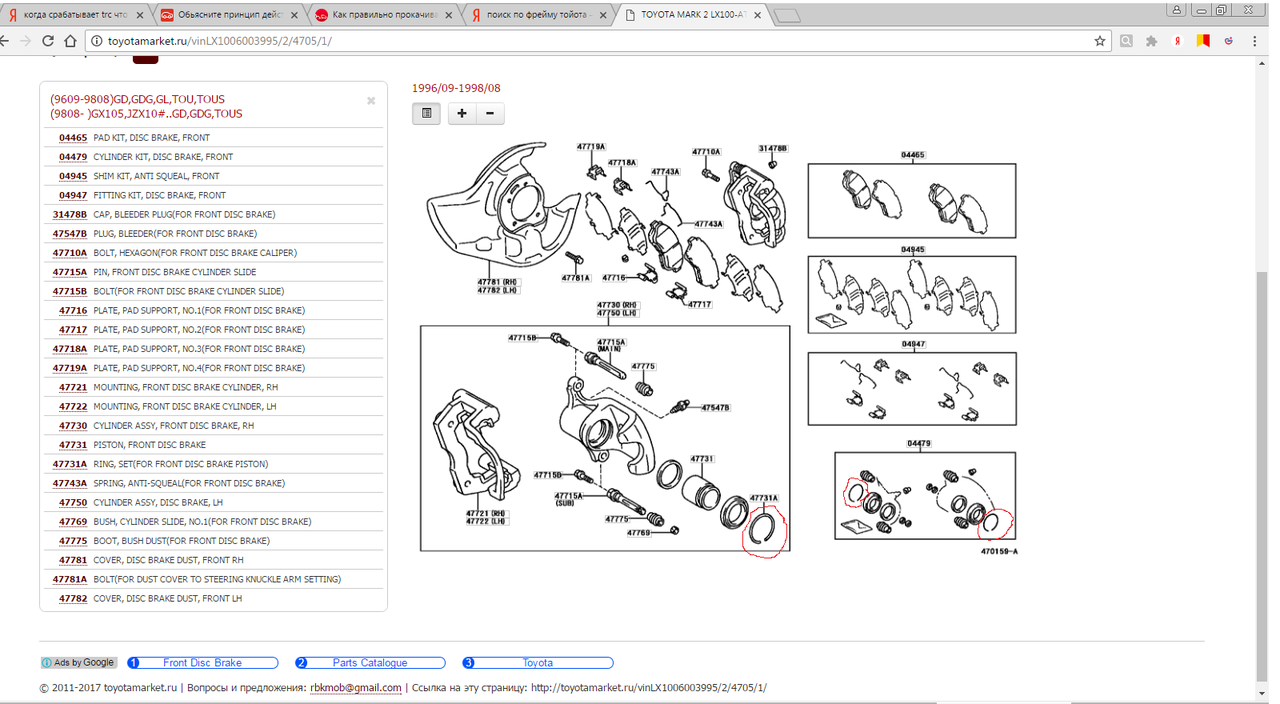The width and height of the screenshot is (1280, 704).
Task: Open part 47782 Dust Cover LH
Action: (73, 598)
